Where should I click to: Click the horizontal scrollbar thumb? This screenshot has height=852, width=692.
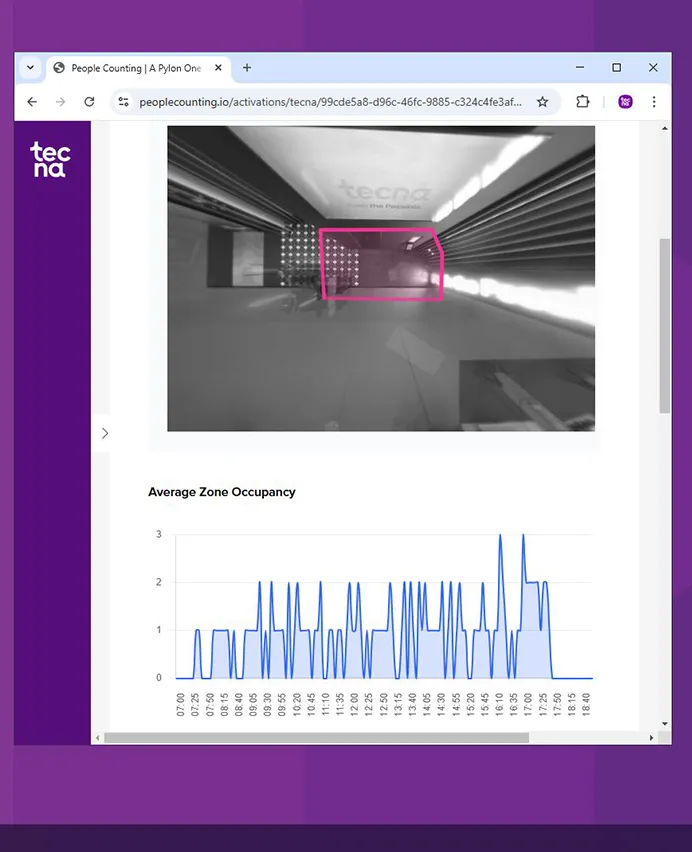[x=317, y=738]
